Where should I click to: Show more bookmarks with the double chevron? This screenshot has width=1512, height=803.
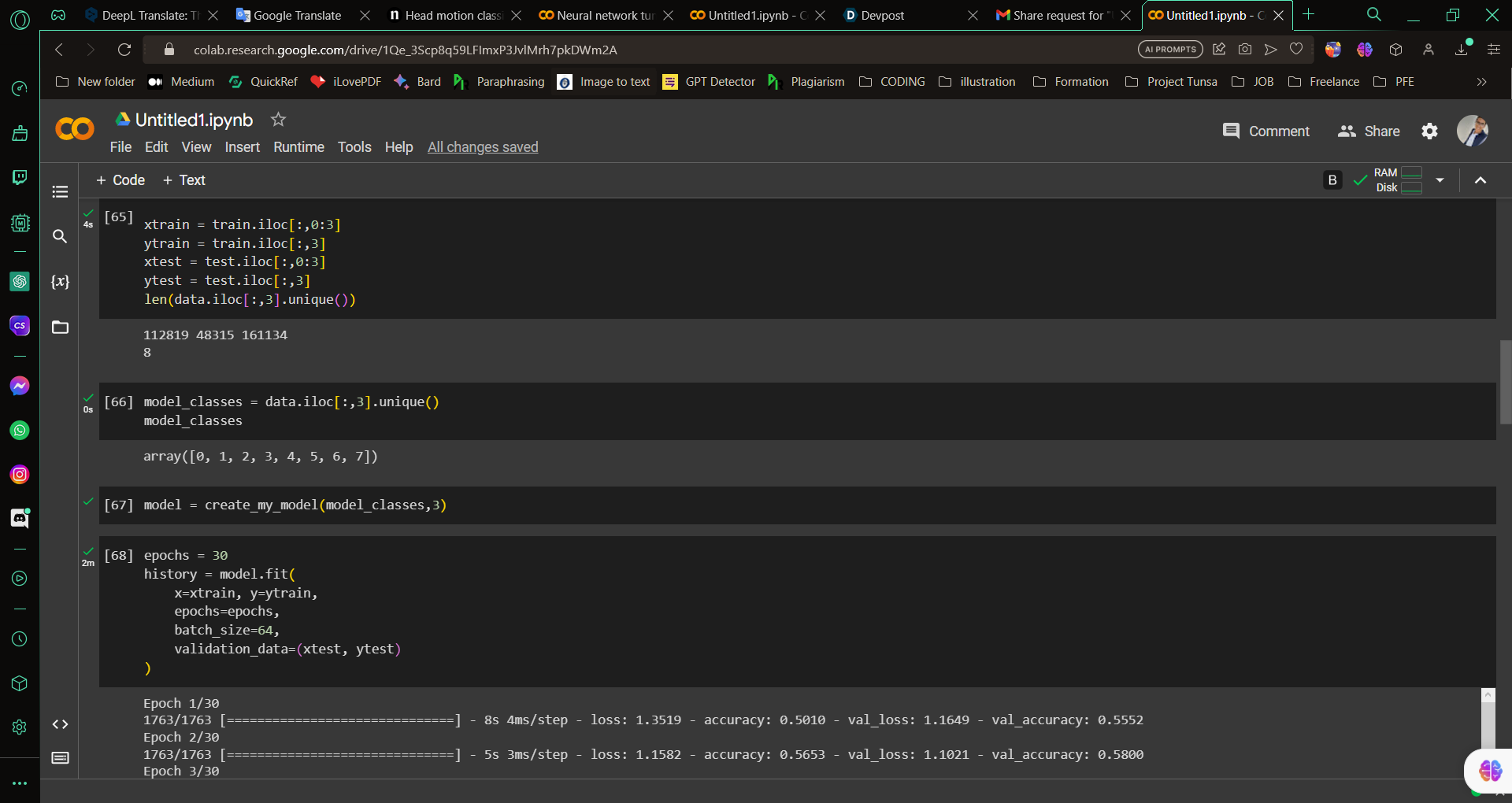[1481, 82]
